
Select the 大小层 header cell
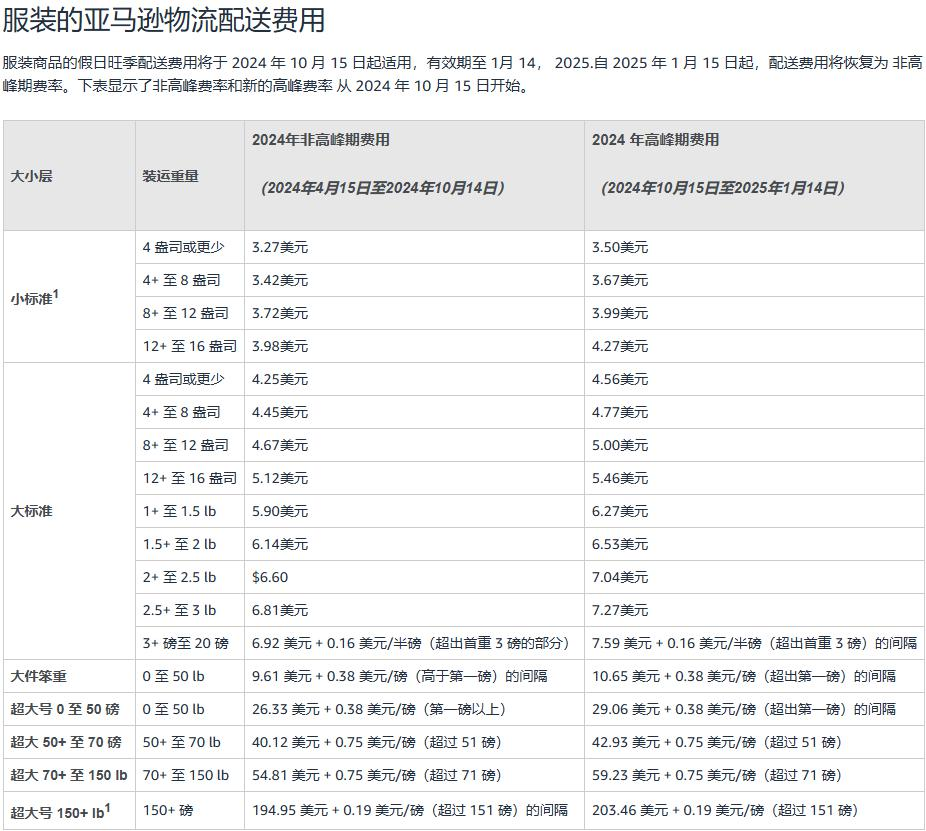pos(30,174)
